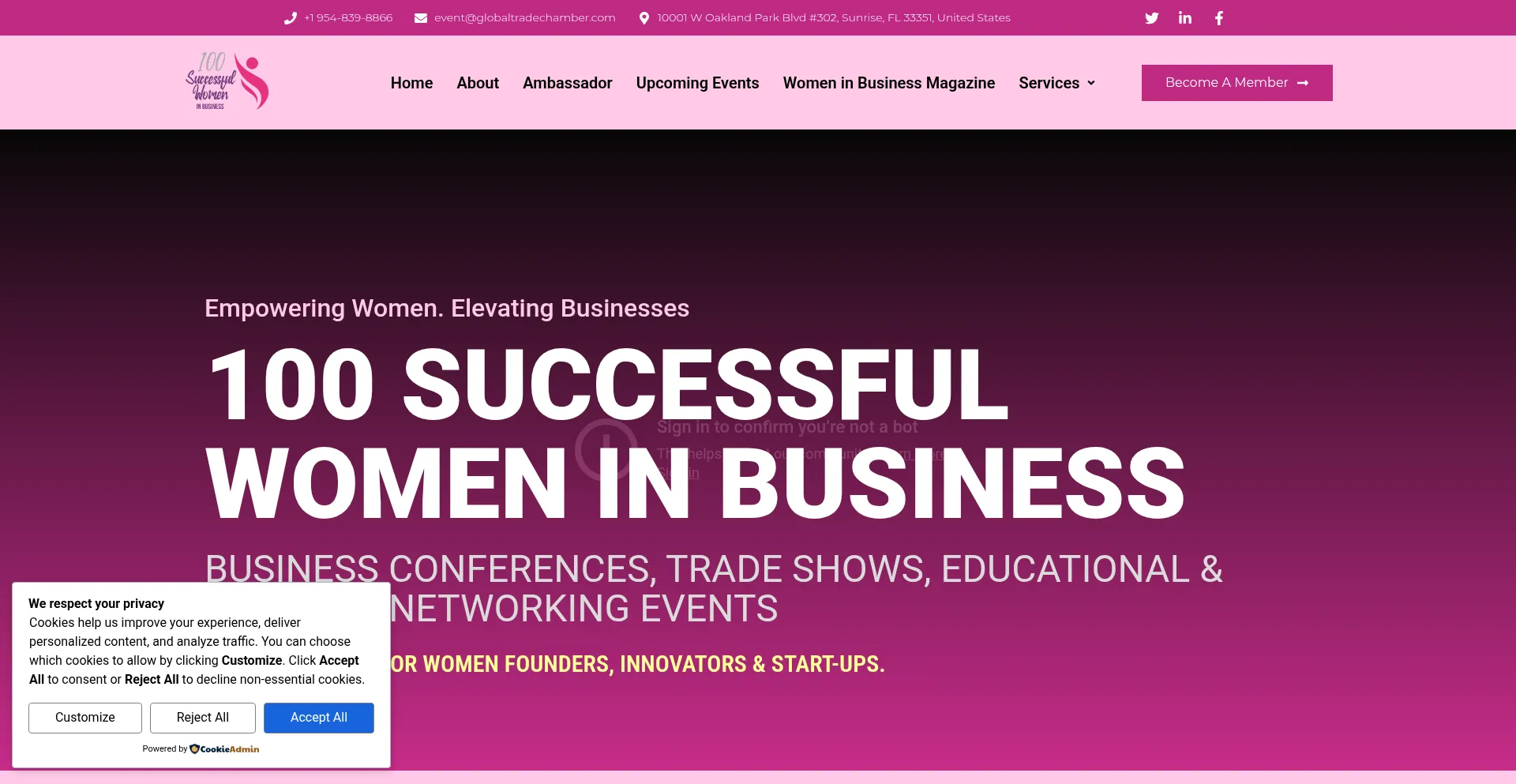Click the We respect your privacy heading
1516x784 pixels.
click(96, 604)
